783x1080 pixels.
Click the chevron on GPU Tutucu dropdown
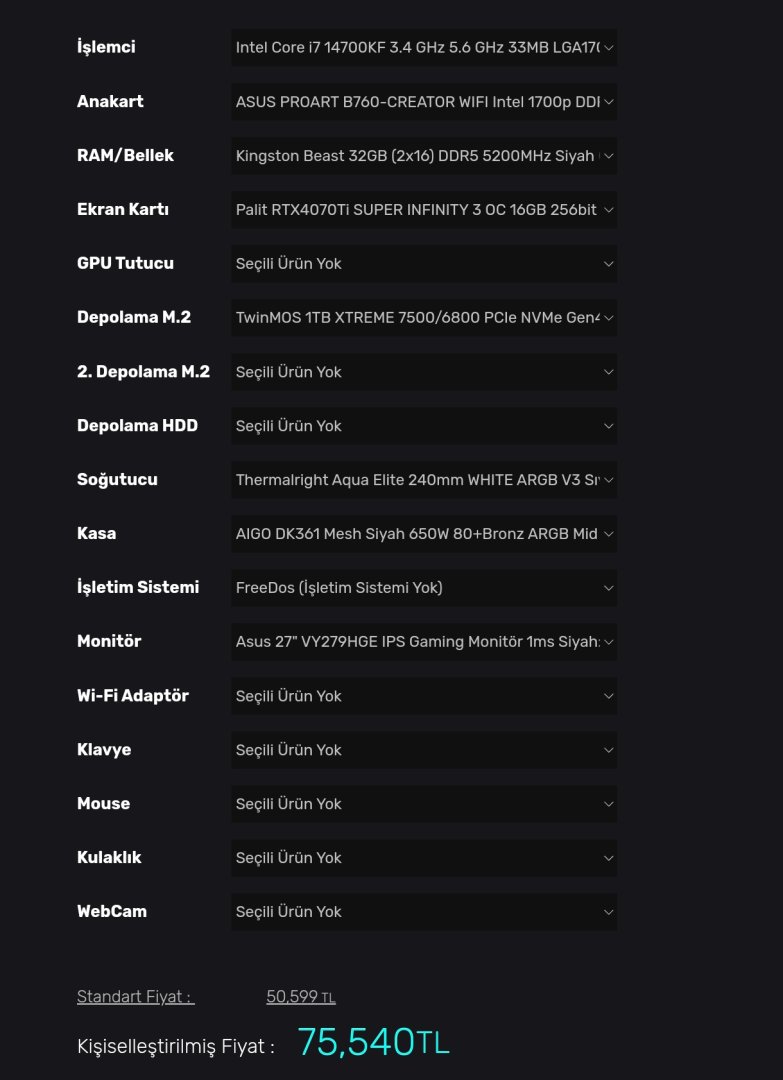pyautogui.click(x=608, y=263)
